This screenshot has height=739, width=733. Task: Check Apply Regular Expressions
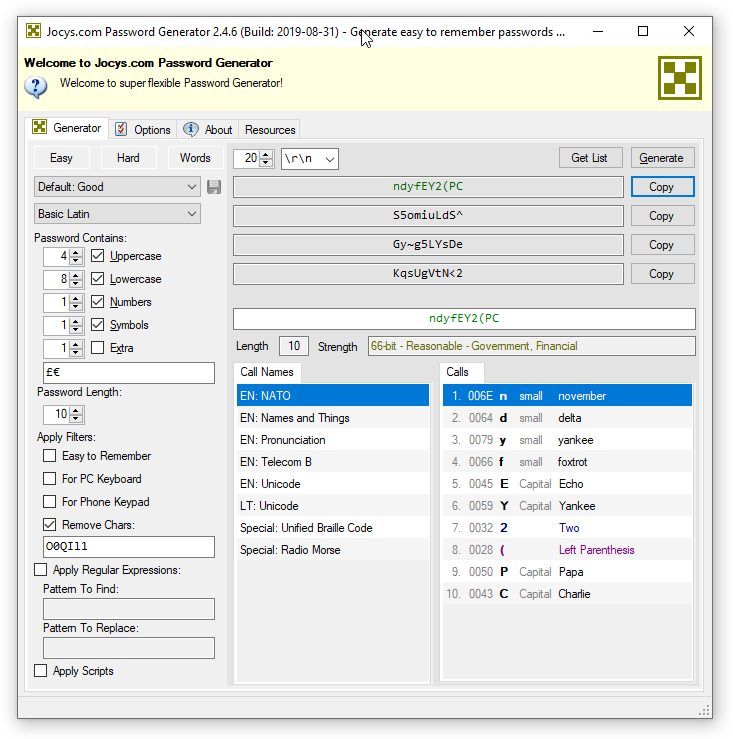coord(41,570)
